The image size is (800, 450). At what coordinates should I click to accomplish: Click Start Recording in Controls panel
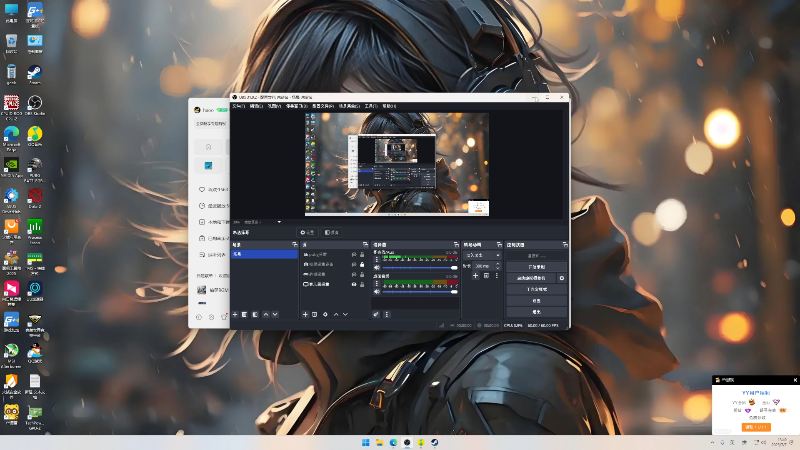click(536, 267)
